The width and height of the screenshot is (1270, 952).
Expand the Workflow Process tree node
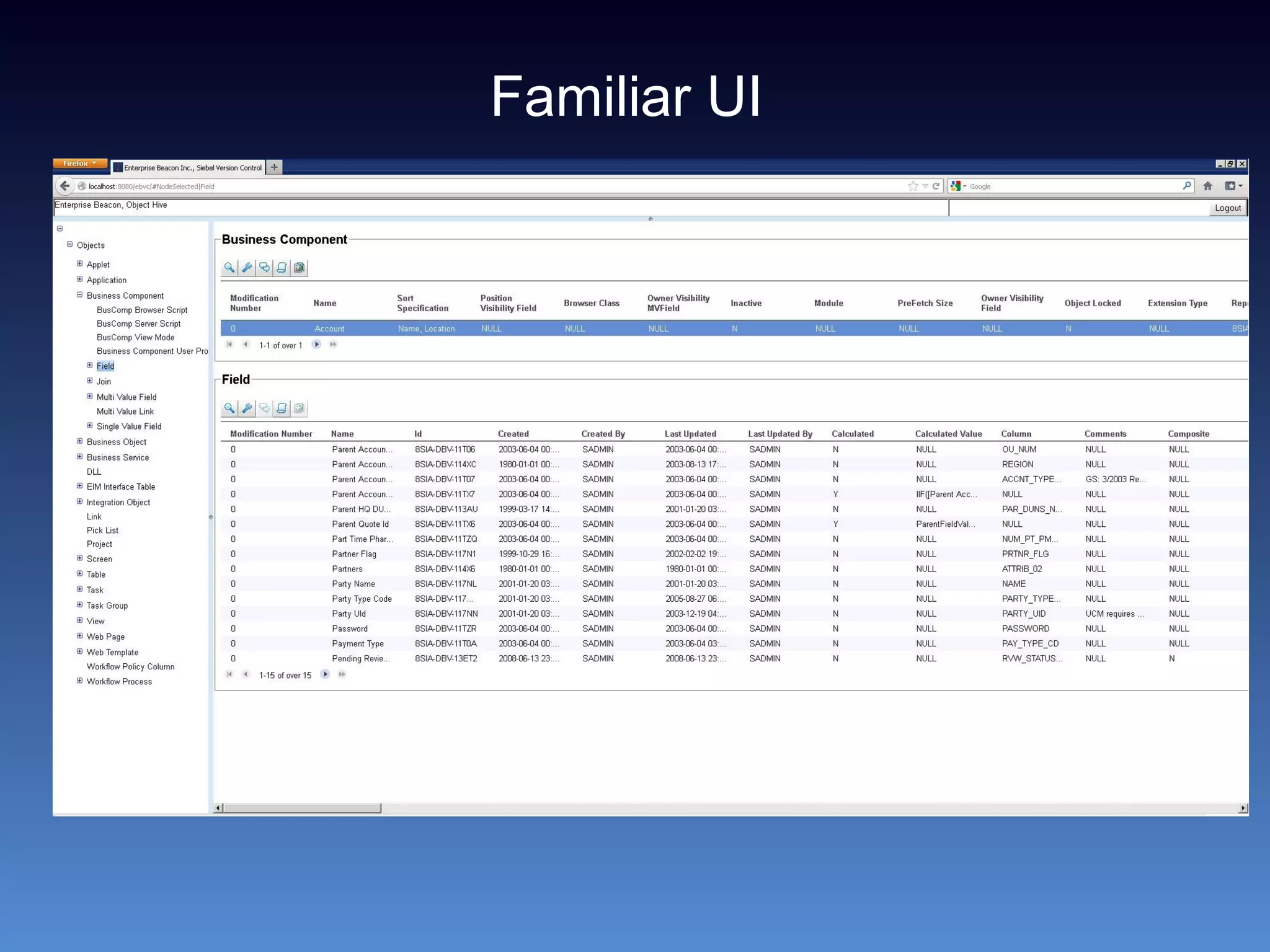[80, 681]
